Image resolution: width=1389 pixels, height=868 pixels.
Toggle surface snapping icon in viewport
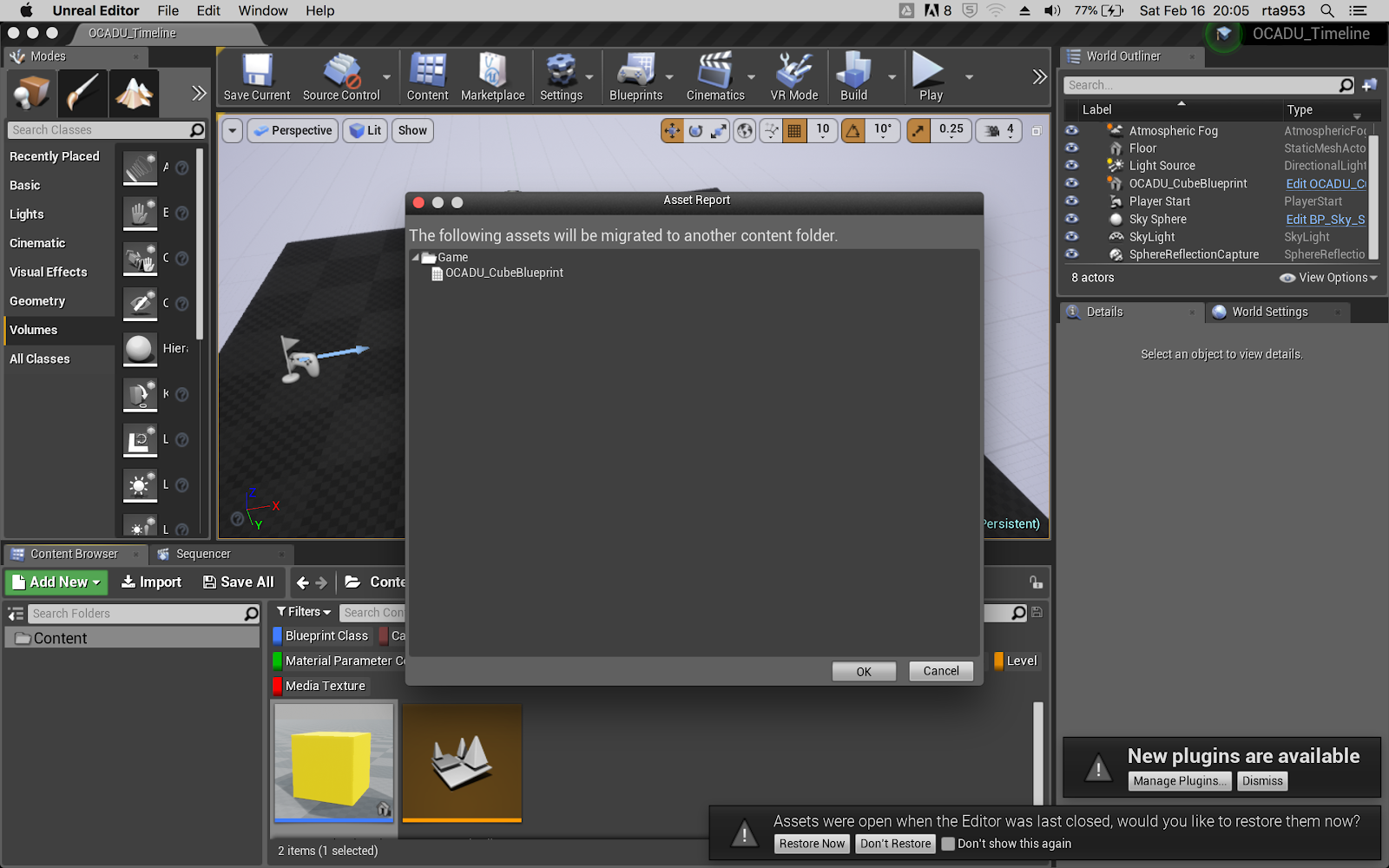coord(771,131)
